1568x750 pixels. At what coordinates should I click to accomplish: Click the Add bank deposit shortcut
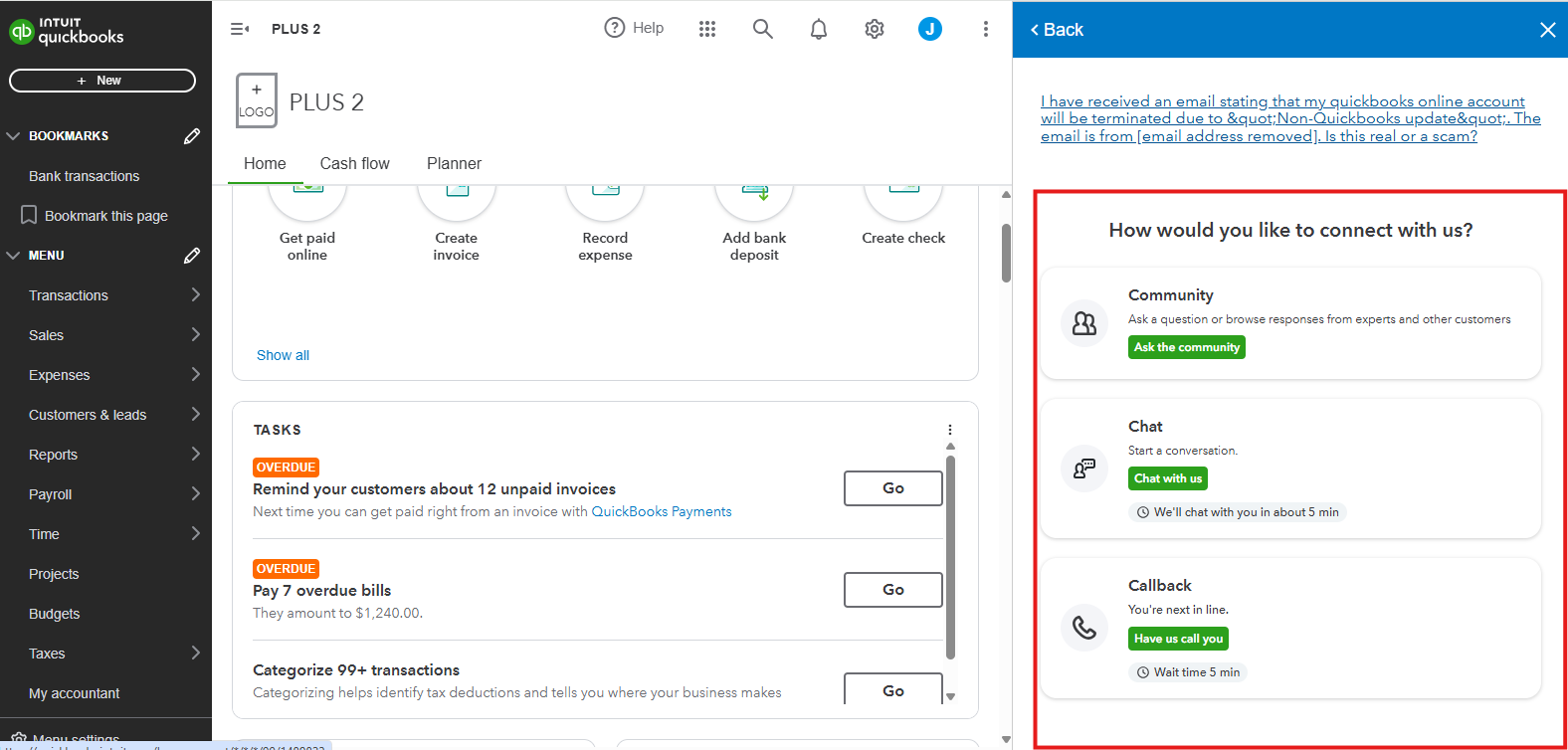[x=755, y=224]
